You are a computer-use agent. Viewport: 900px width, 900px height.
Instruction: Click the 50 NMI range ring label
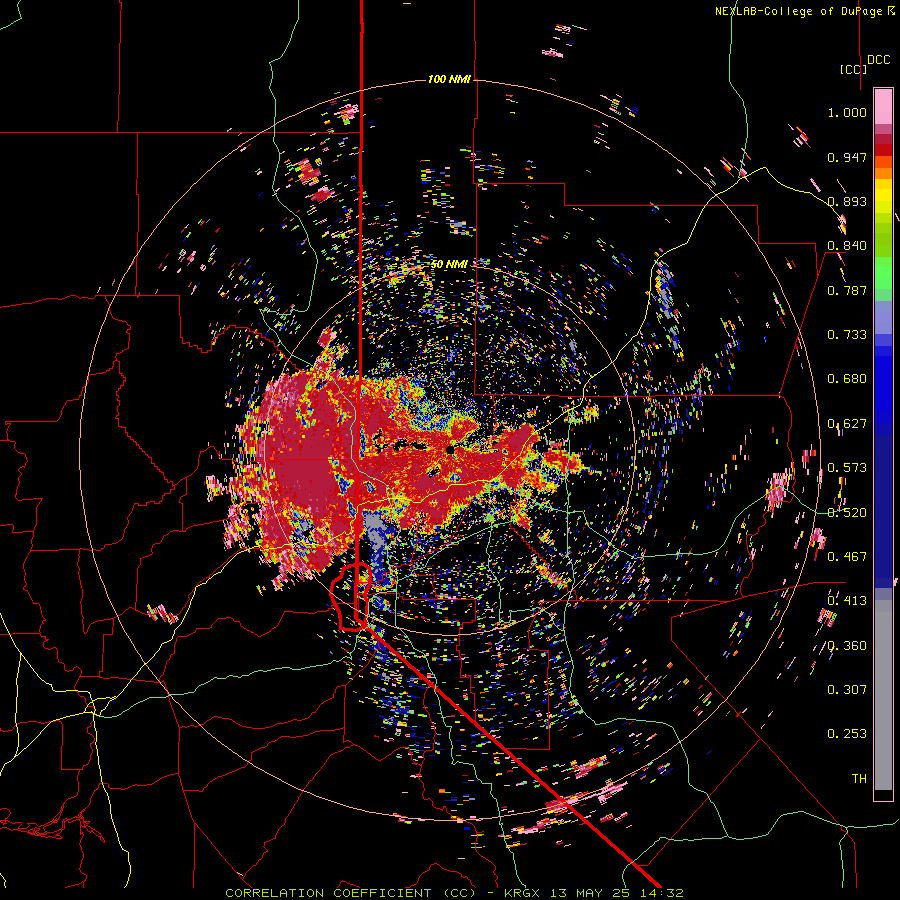[x=449, y=265]
